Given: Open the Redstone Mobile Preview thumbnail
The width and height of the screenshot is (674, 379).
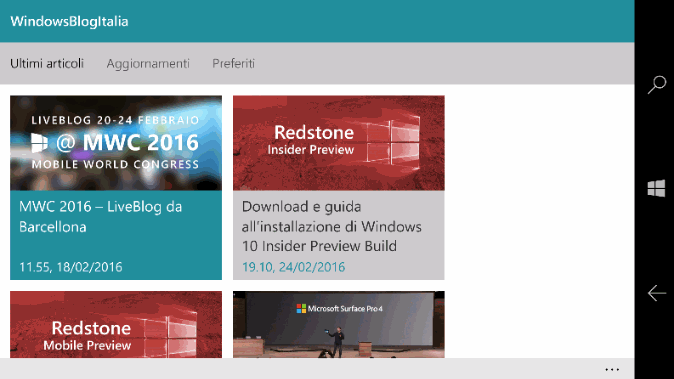Looking at the screenshot, I should click(x=116, y=324).
